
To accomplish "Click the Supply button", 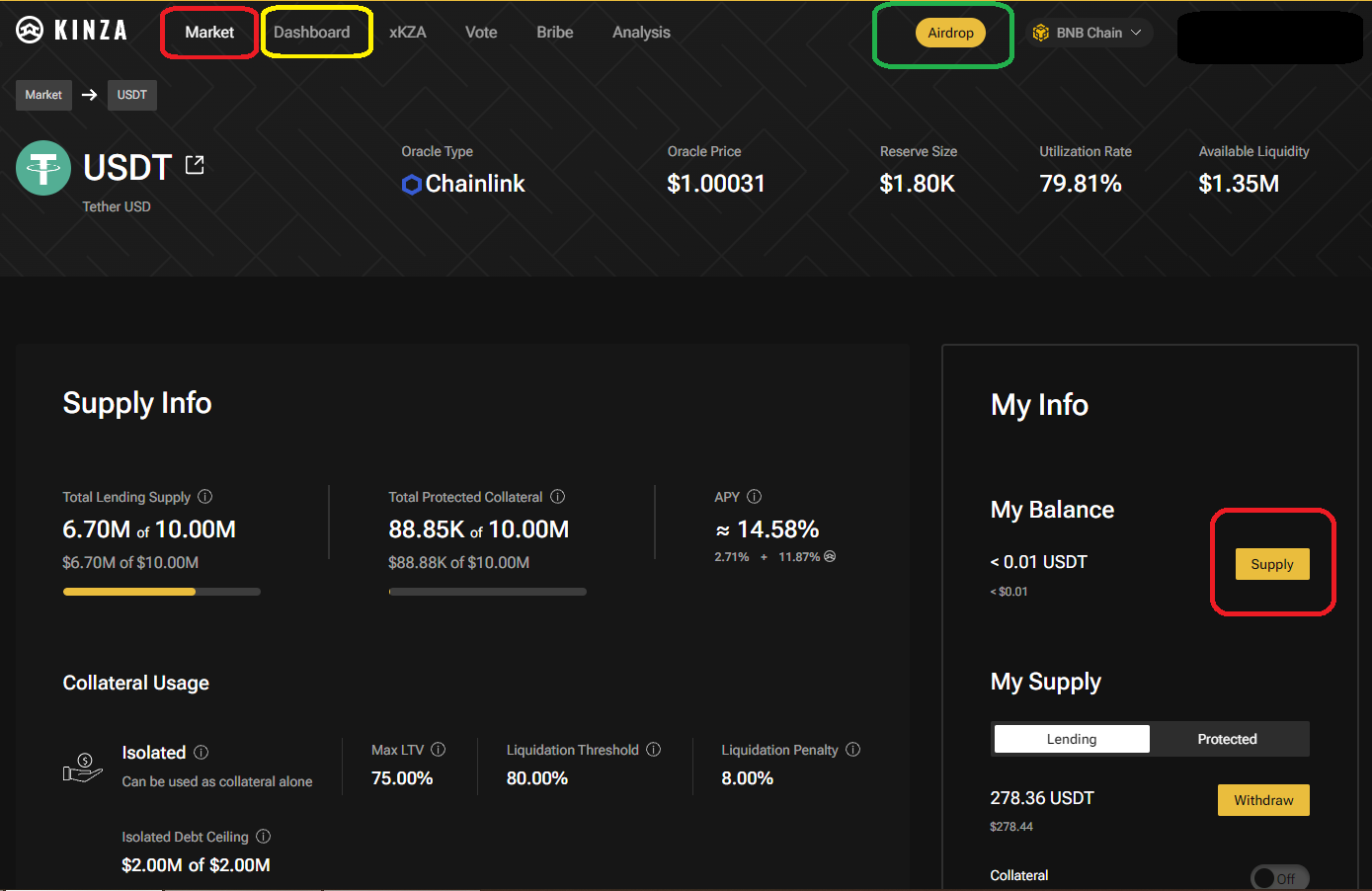I will coord(1272,564).
